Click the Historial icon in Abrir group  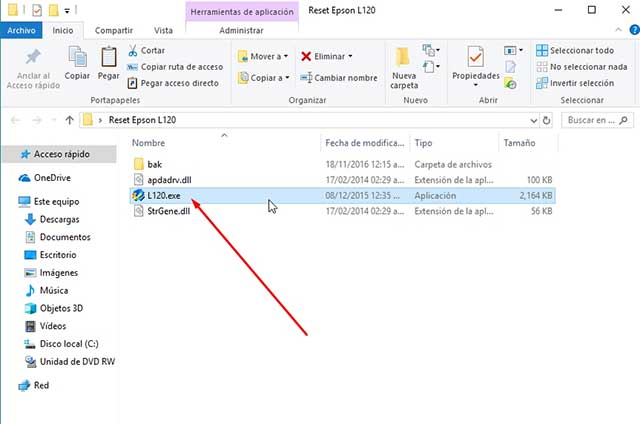pyautogui.click(x=510, y=84)
